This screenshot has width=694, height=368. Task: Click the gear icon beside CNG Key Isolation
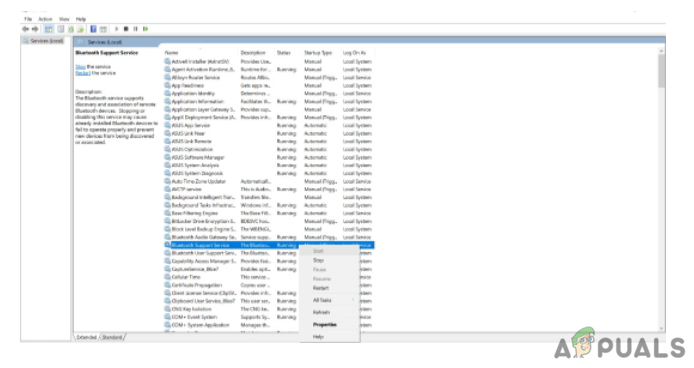pyautogui.click(x=167, y=309)
